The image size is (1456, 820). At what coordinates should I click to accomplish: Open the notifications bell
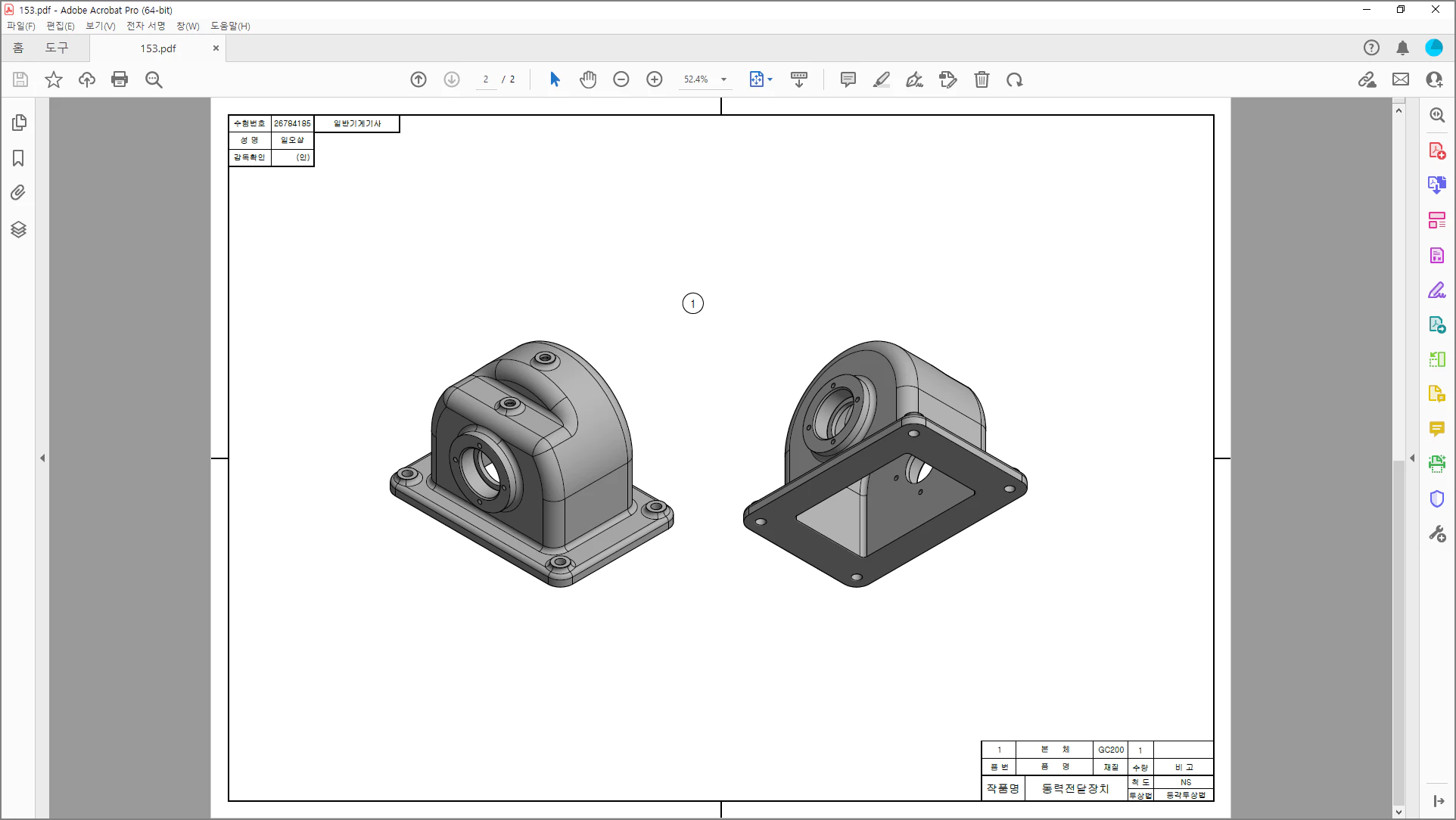[x=1402, y=47]
